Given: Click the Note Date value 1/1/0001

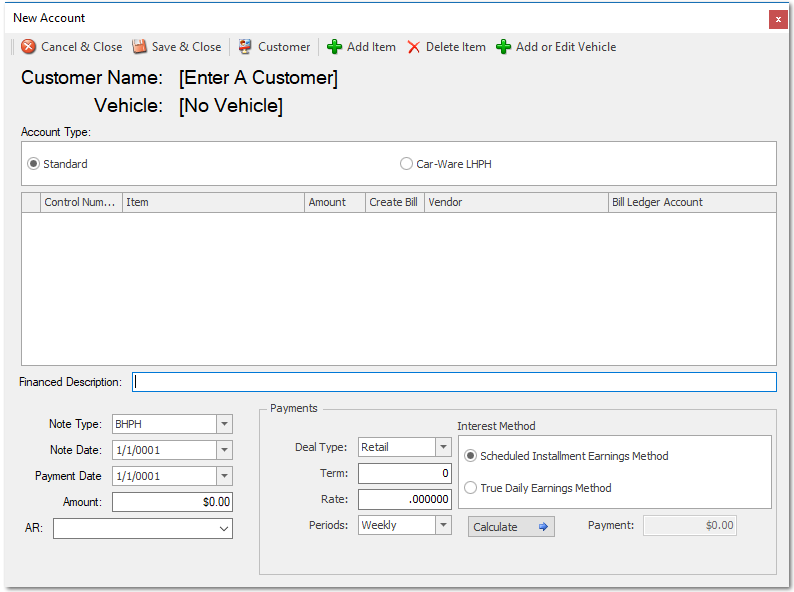Looking at the screenshot, I should [138, 450].
